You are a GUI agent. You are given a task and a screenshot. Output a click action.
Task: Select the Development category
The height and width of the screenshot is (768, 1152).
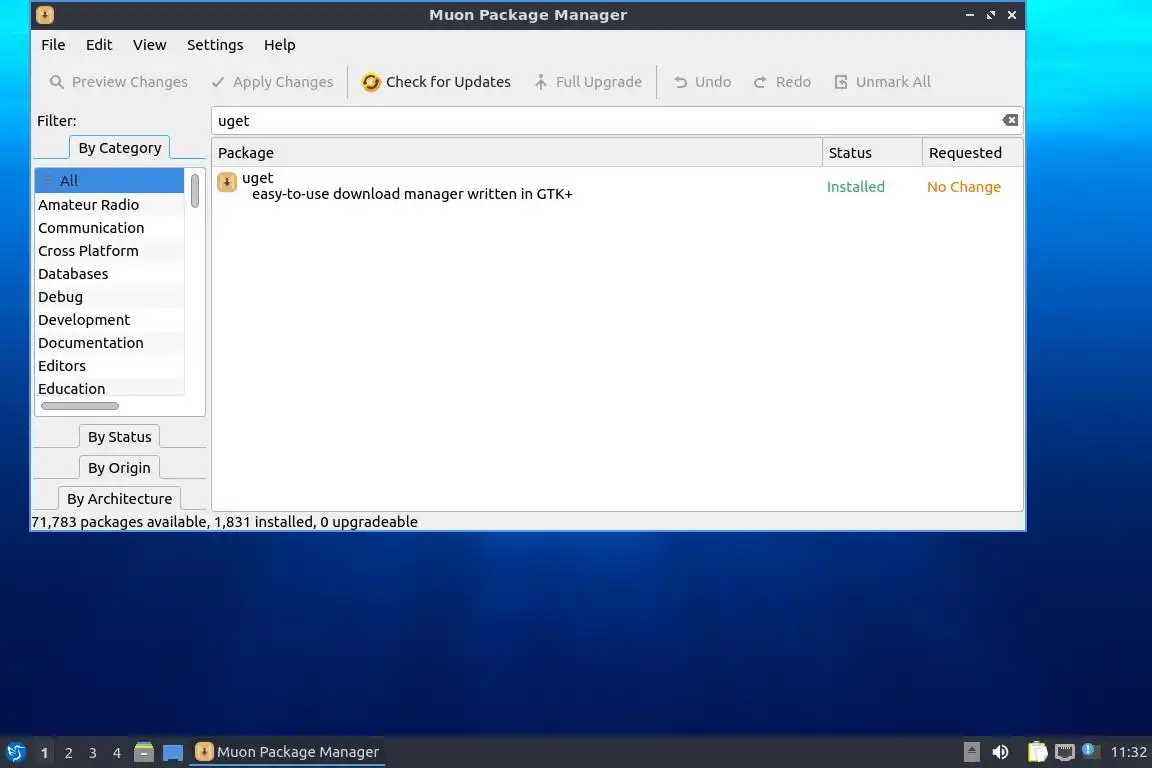tap(109, 320)
